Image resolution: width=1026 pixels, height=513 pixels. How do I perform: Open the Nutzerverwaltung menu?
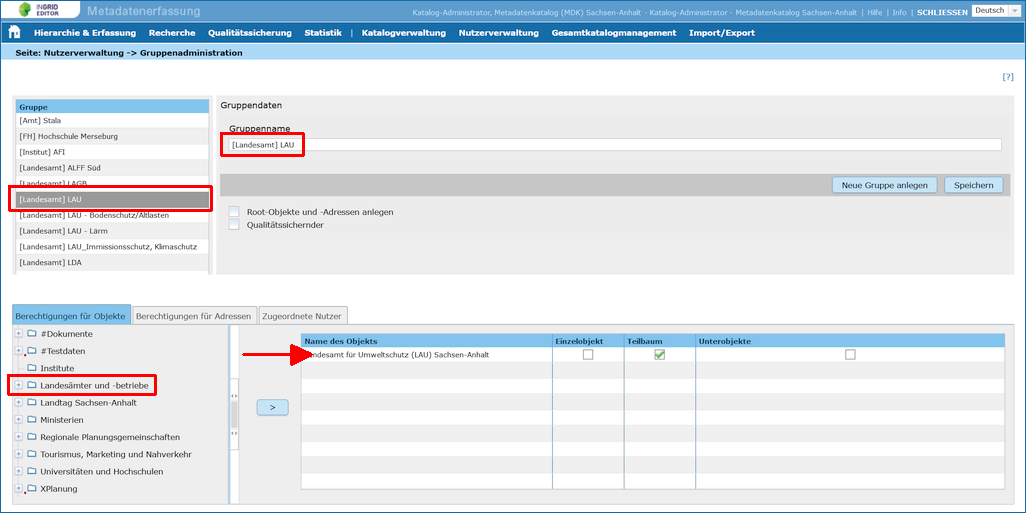coord(499,33)
